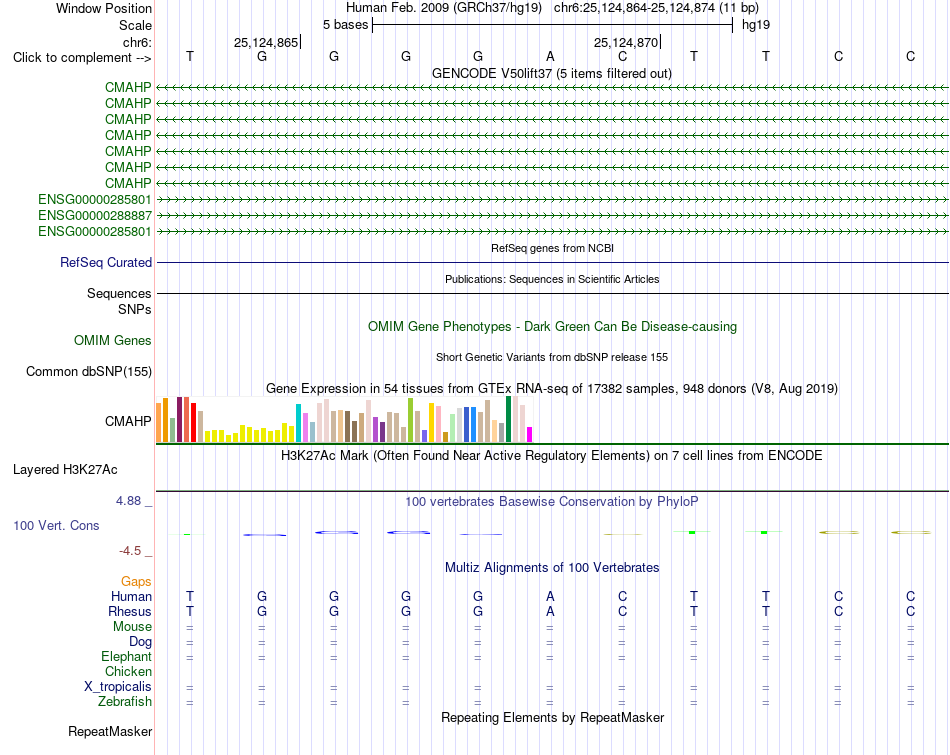Screen dimensions: 950x755
Task: Select the 'Mouse' species label
Action: coord(132,627)
